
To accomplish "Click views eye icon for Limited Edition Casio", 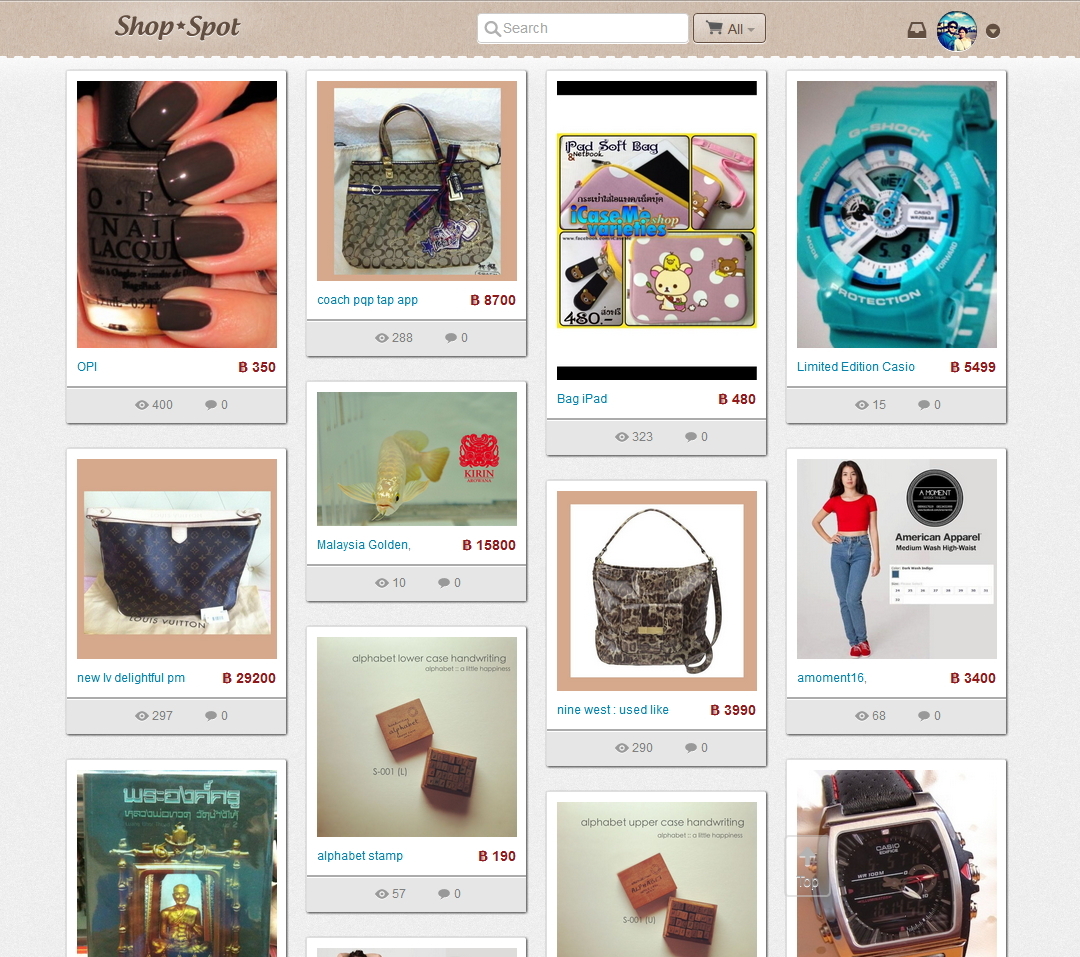I will [862, 405].
